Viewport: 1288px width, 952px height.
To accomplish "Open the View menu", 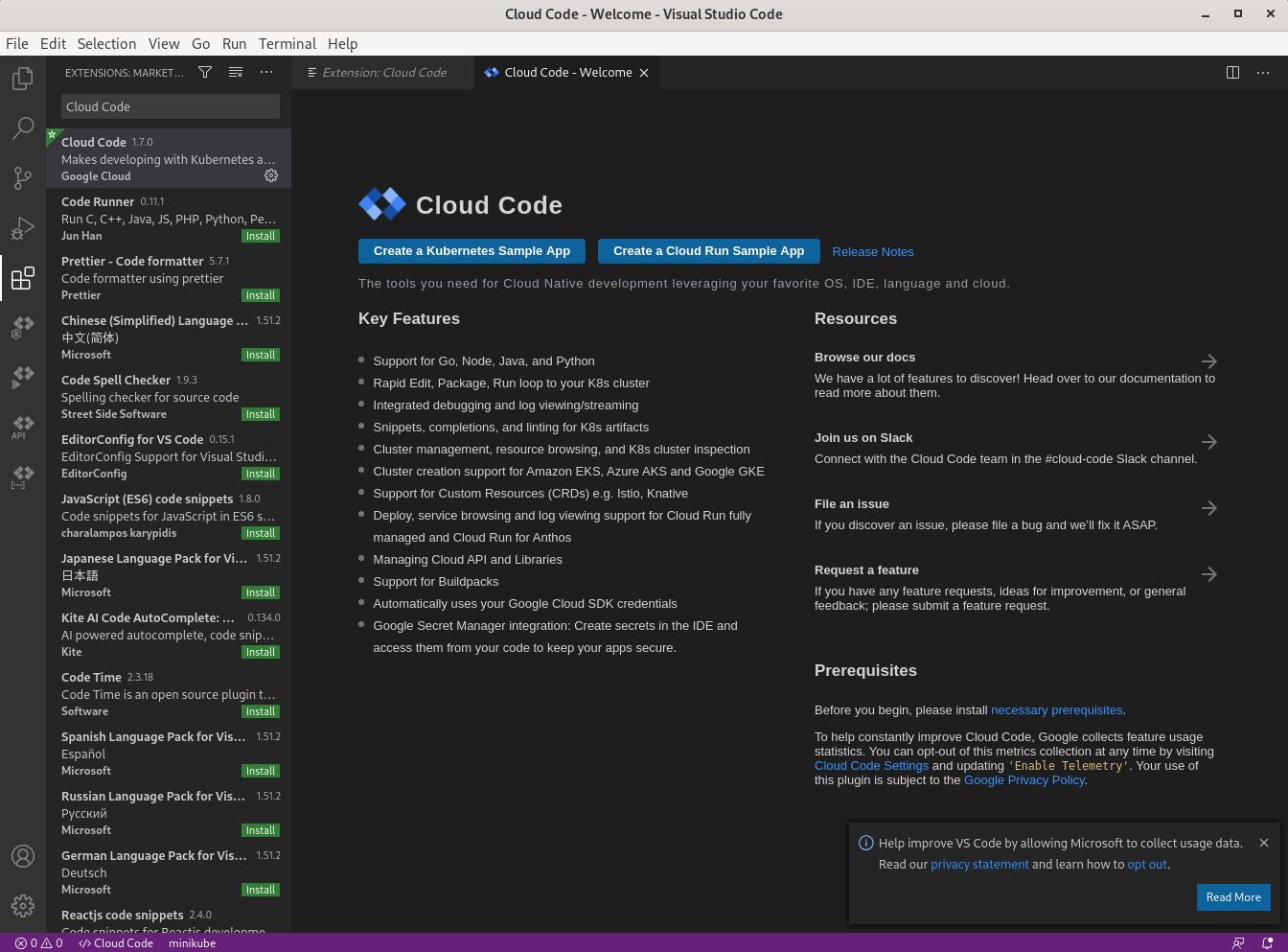I will [x=164, y=44].
